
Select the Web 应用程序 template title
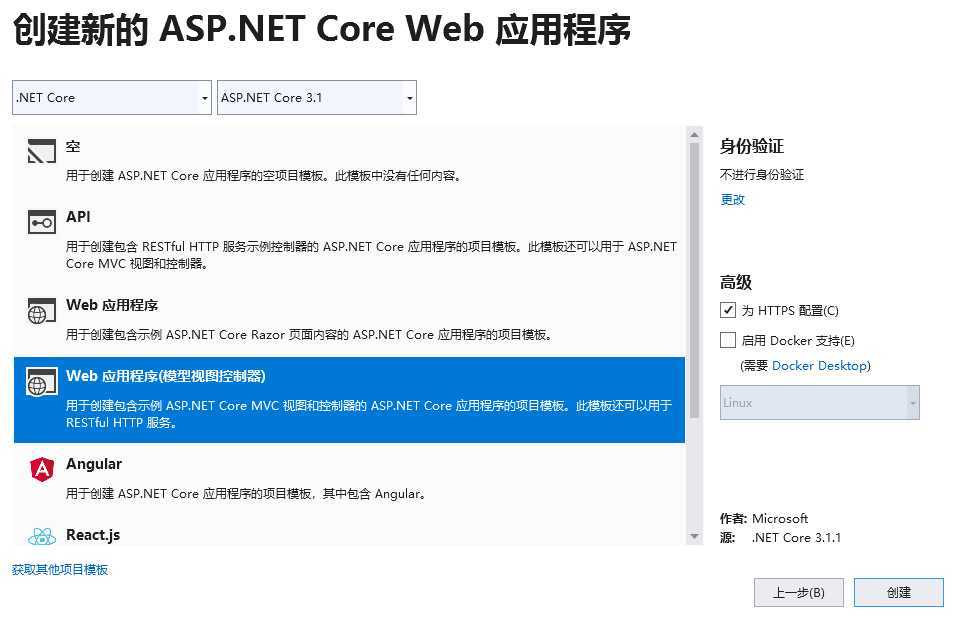coord(112,305)
